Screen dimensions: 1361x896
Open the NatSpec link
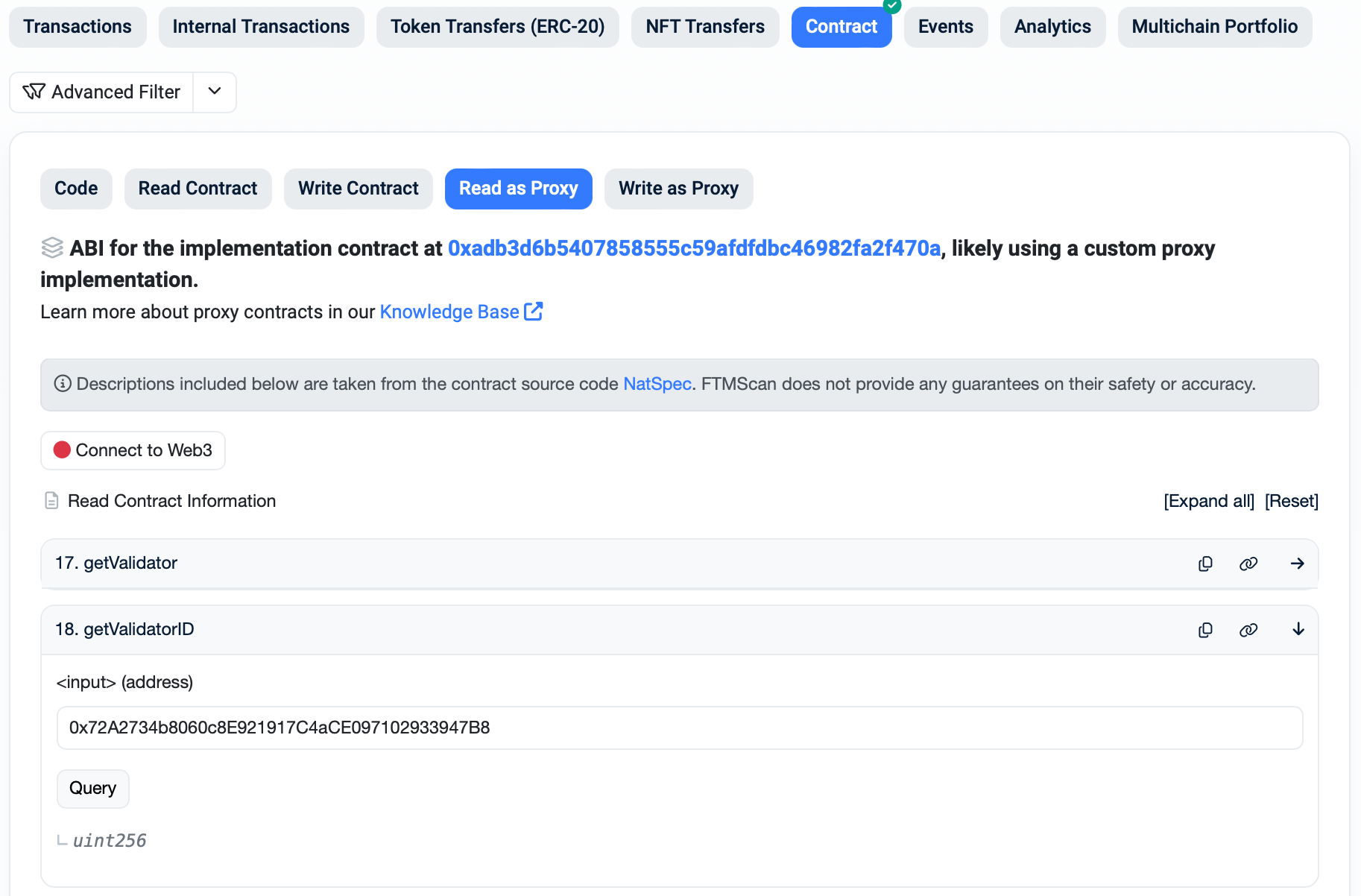pos(657,384)
